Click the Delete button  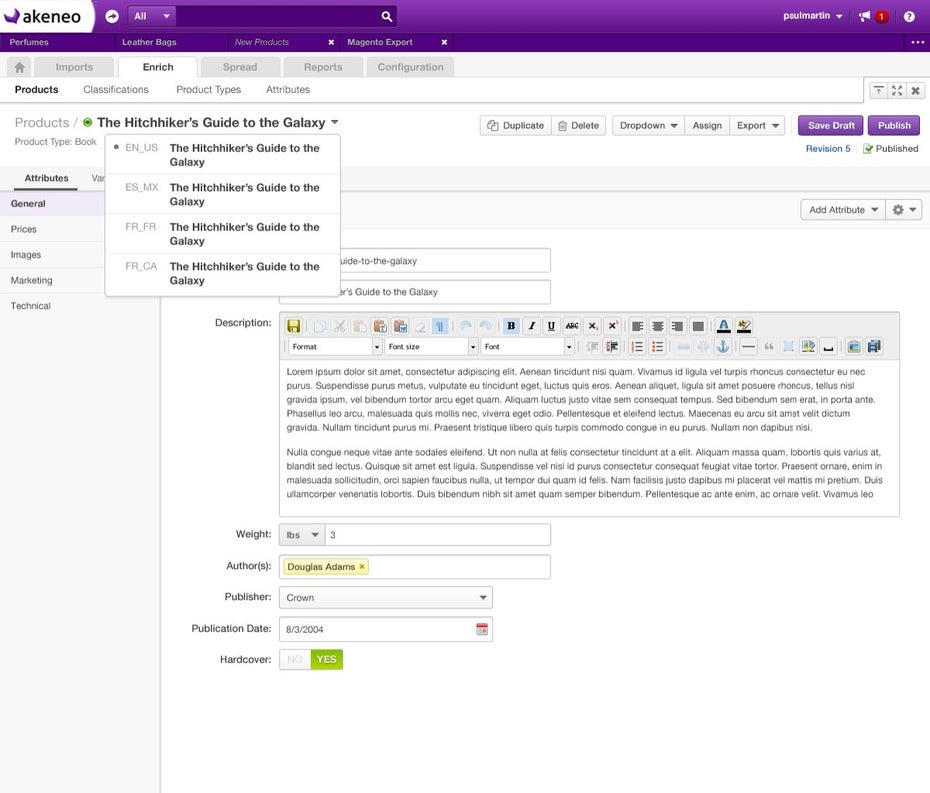click(x=578, y=126)
